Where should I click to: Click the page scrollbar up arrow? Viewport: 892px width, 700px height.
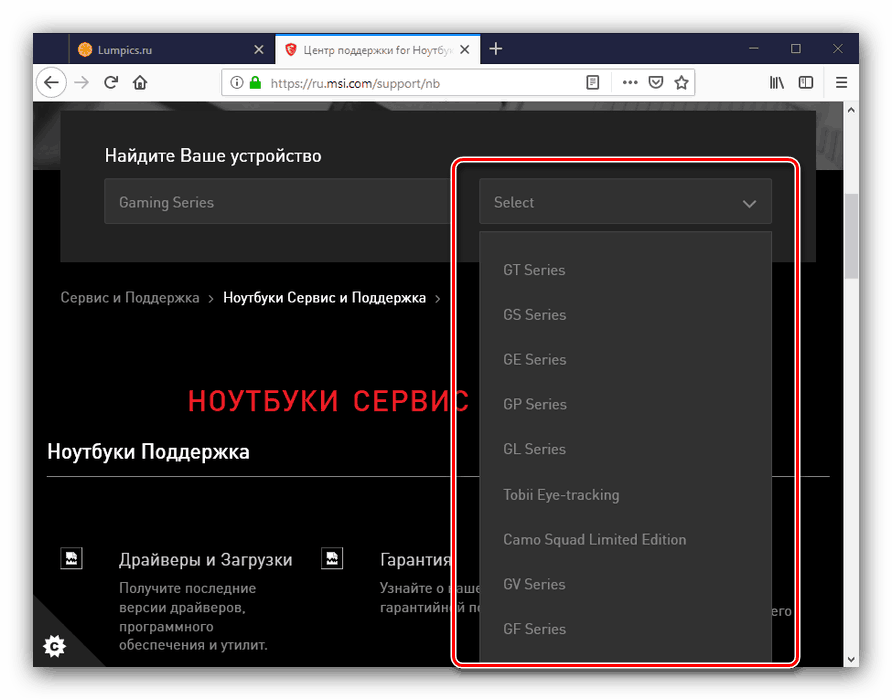pos(851,110)
